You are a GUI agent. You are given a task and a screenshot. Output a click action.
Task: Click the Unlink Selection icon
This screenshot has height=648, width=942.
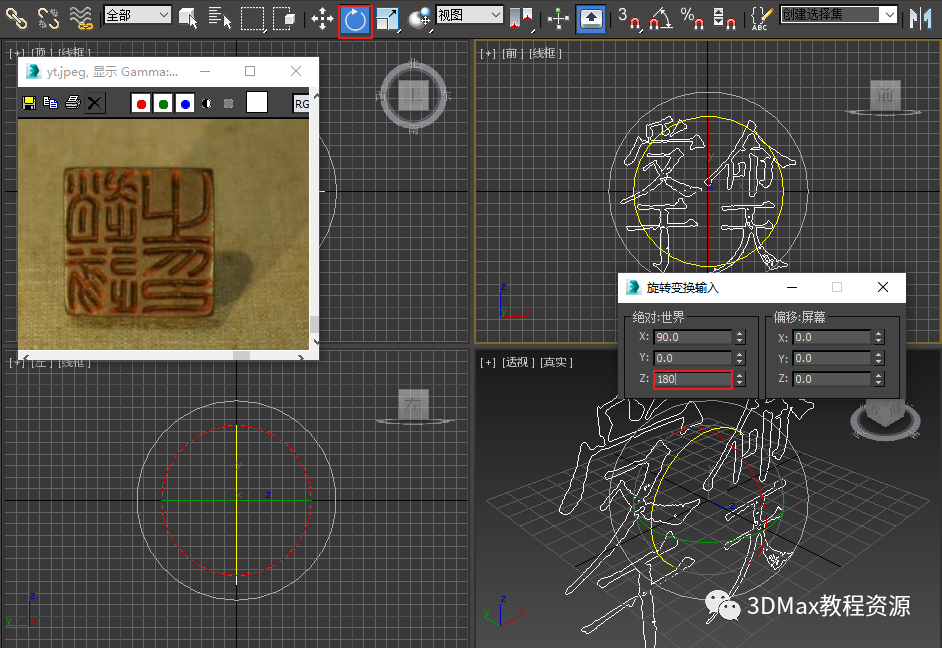(48, 18)
